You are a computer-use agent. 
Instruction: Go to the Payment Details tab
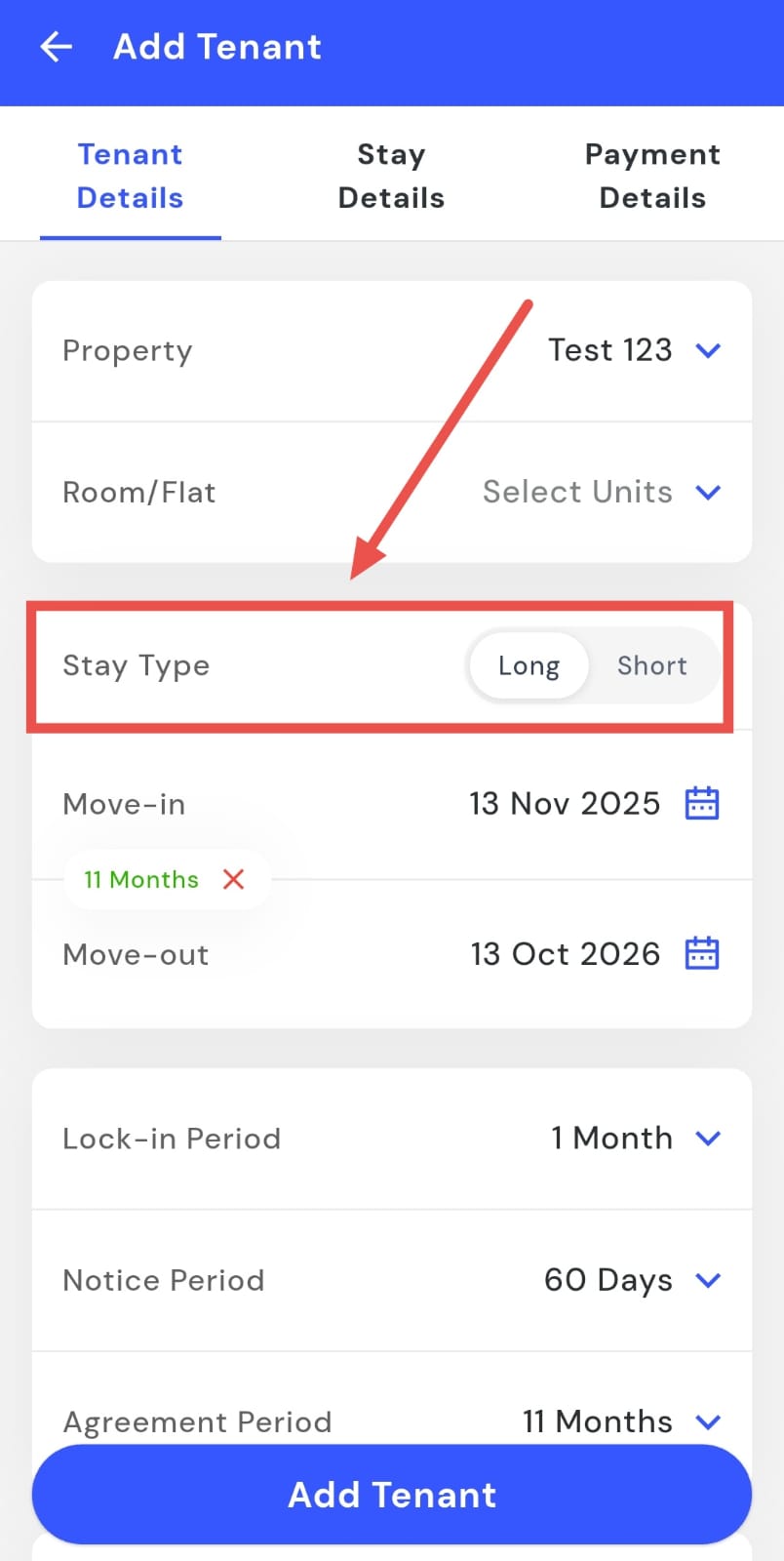point(652,176)
